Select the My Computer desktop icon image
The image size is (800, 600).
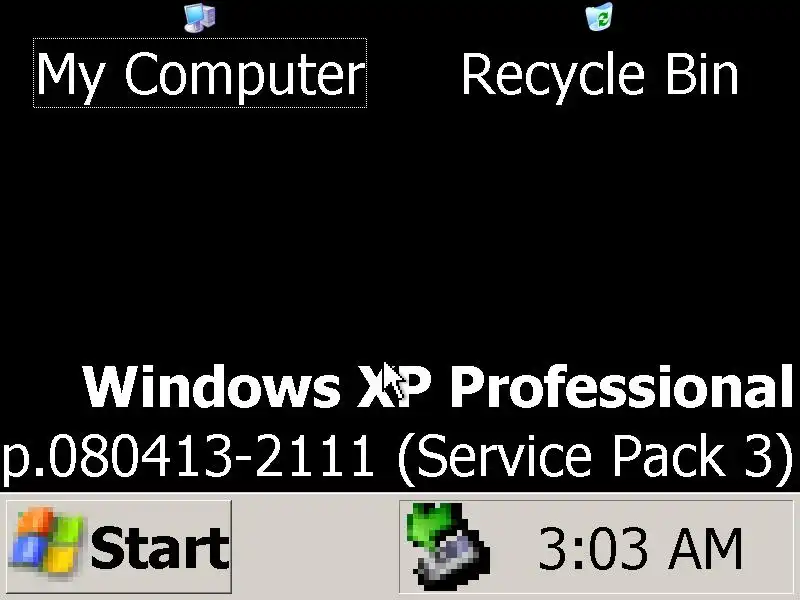coord(199,18)
